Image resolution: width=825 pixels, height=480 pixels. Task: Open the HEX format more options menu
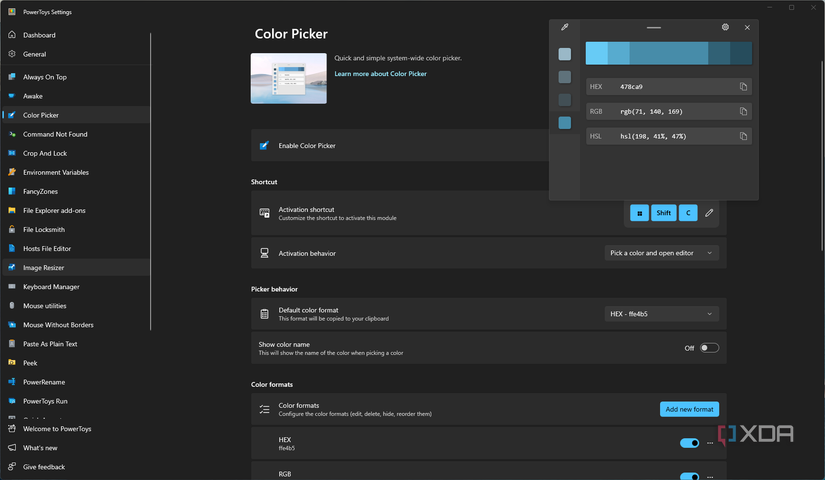[x=710, y=443]
